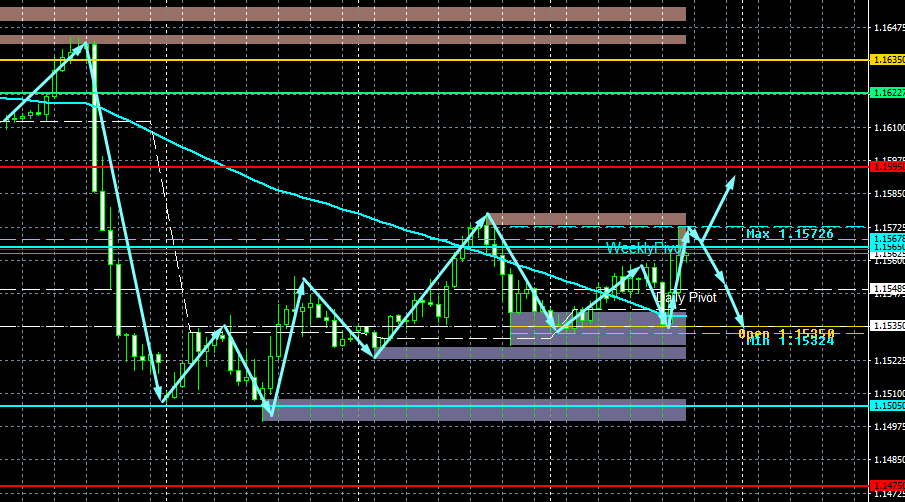Select the "Daily Pivot" chart label
The height and width of the screenshot is (502, 905).
click(x=686, y=298)
